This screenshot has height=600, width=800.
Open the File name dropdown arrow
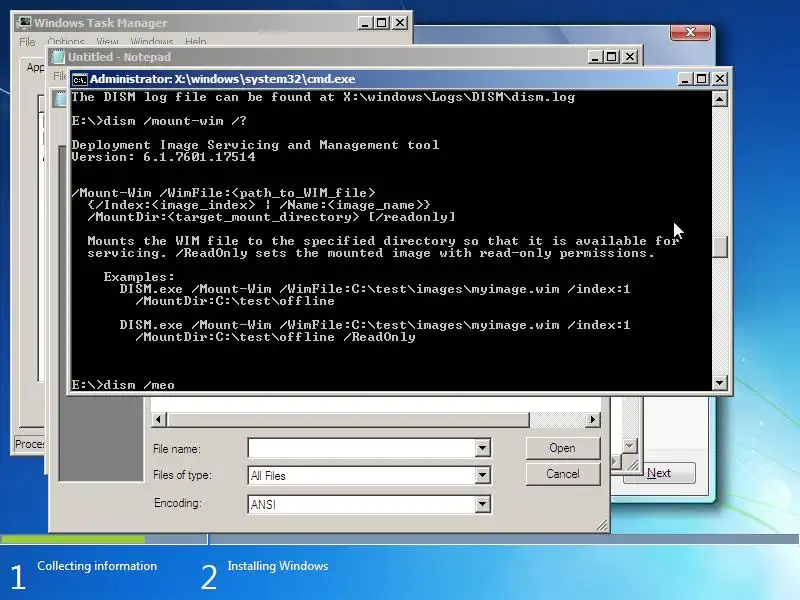[482, 448]
